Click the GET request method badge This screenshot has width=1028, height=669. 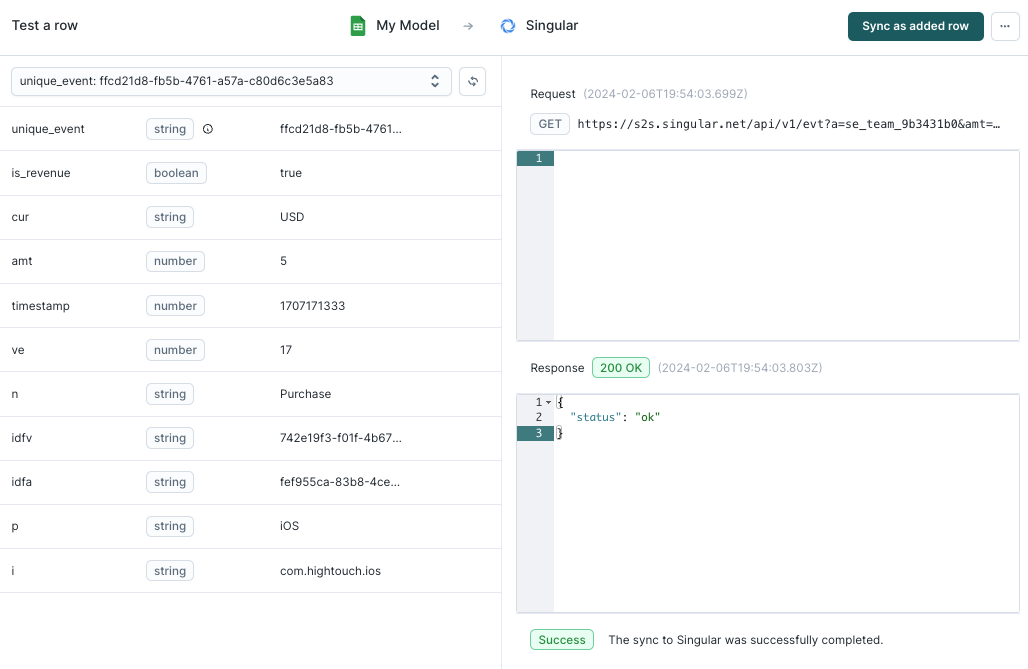(x=549, y=124)
